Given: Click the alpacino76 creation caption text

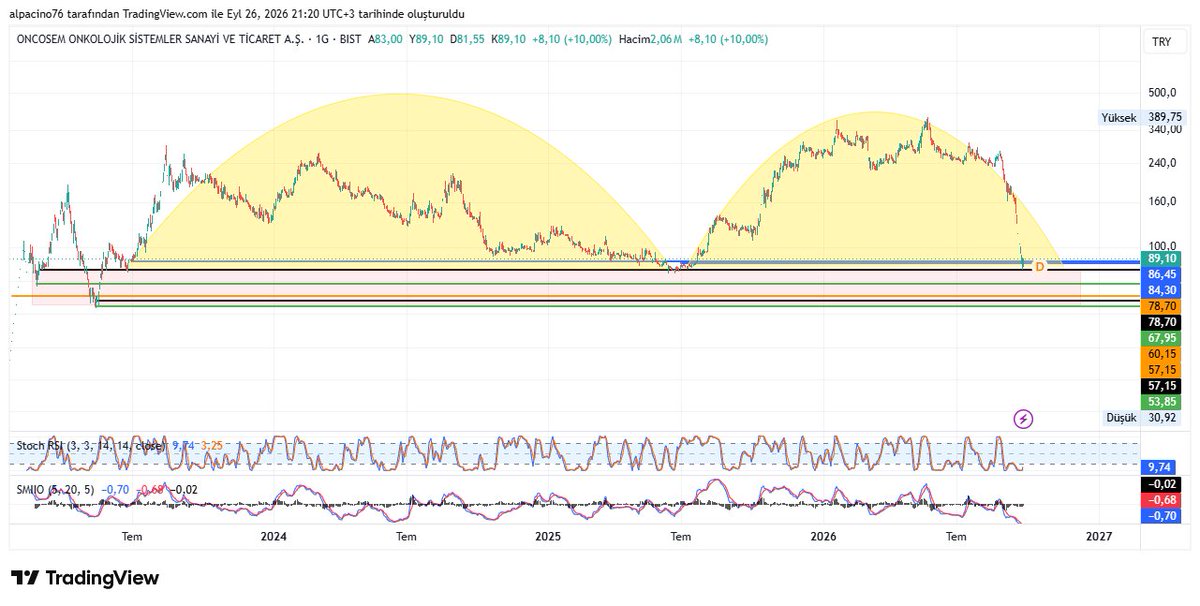Looking at the screenshot, I should (x=236, y=13).
